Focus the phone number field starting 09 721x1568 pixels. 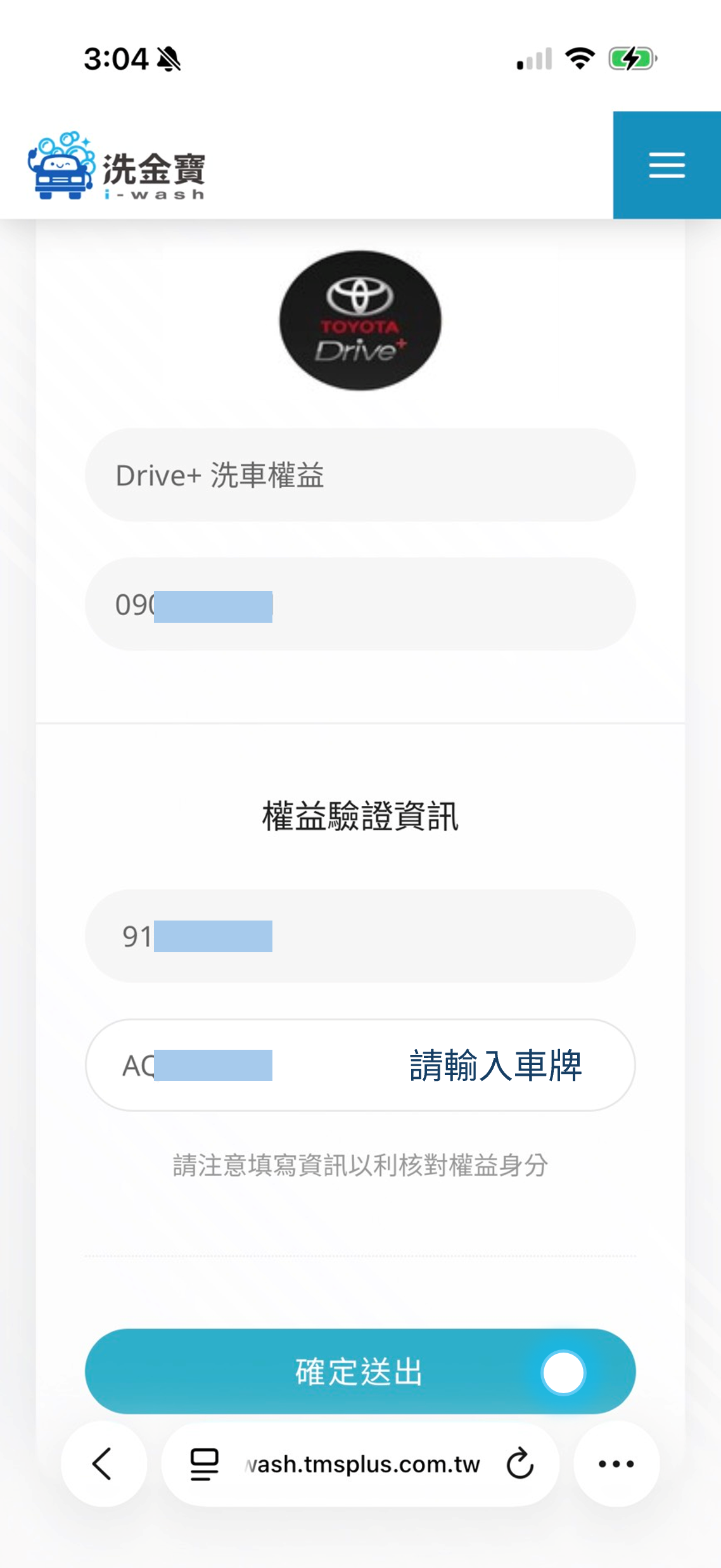tap(360, 604)
